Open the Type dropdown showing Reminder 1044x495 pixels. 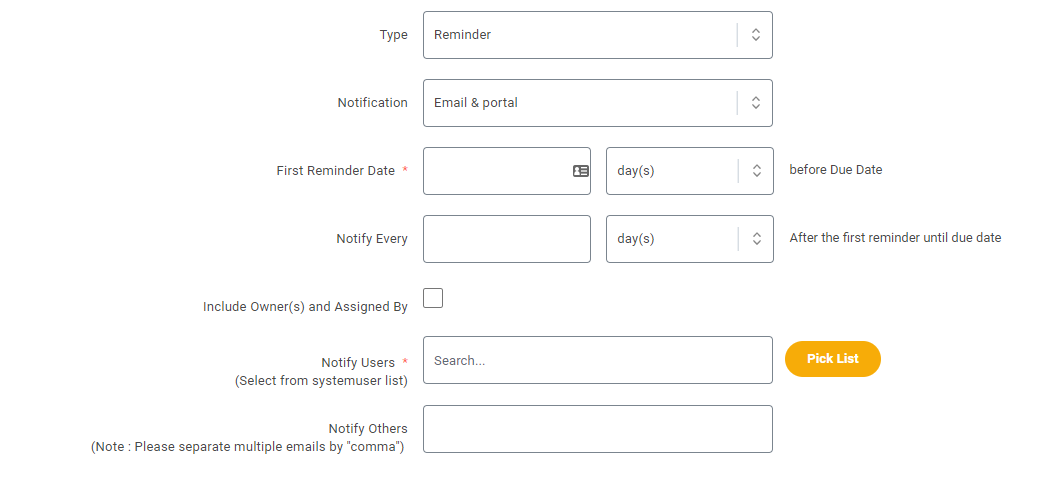(x=598, y=35)
